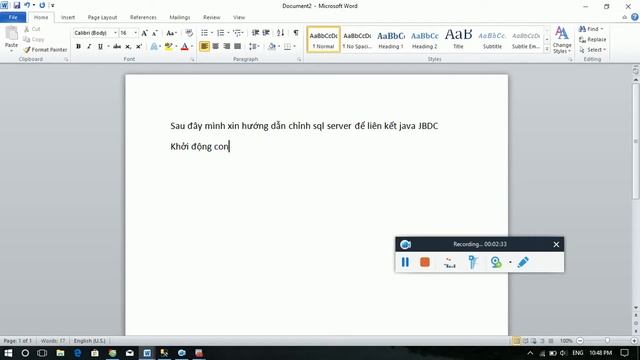The image size is (640, 360).
Task: Select Align Text Left
Action: click(204, 47)
